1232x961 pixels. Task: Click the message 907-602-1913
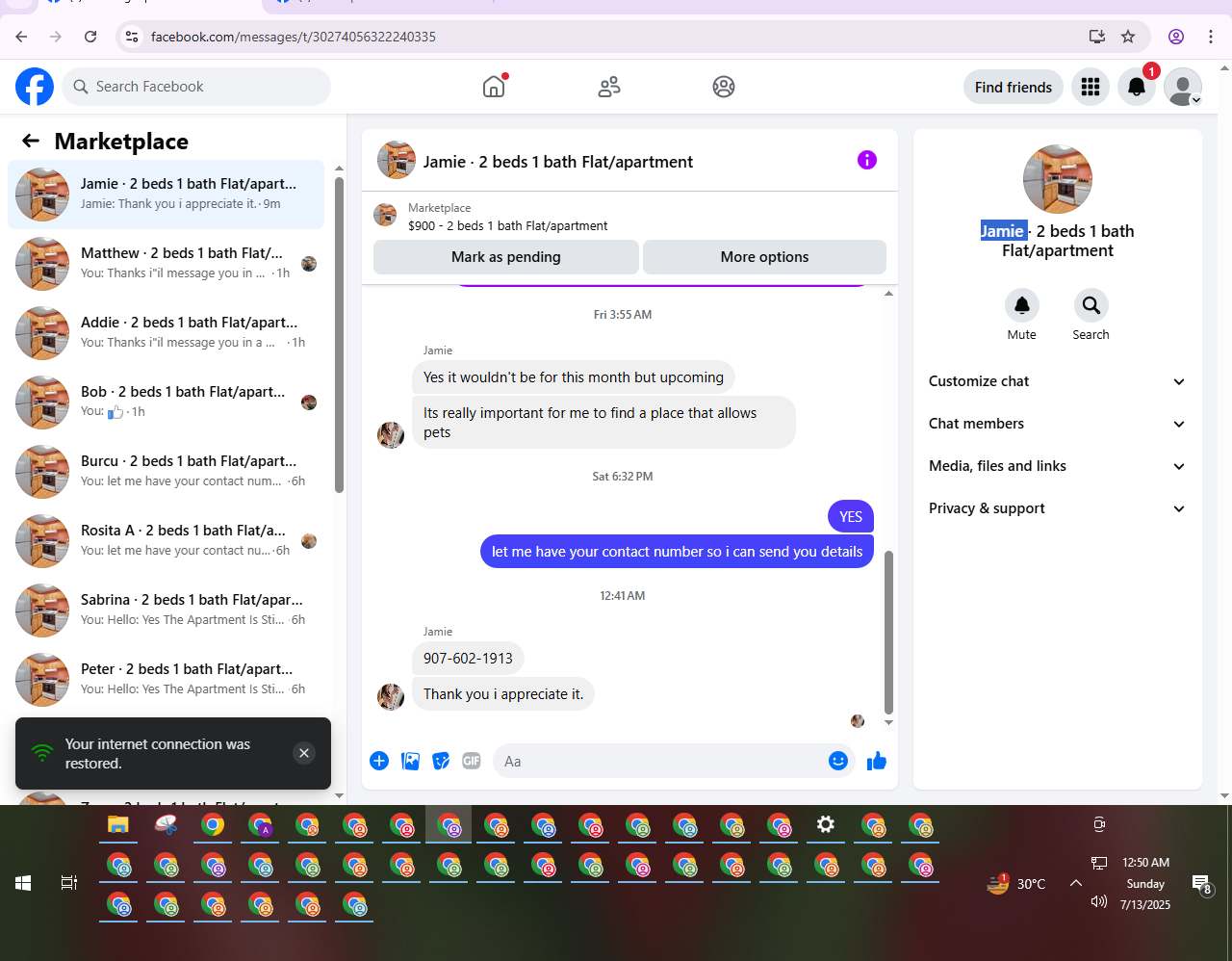pyautogui.click(x=468, y=659)
